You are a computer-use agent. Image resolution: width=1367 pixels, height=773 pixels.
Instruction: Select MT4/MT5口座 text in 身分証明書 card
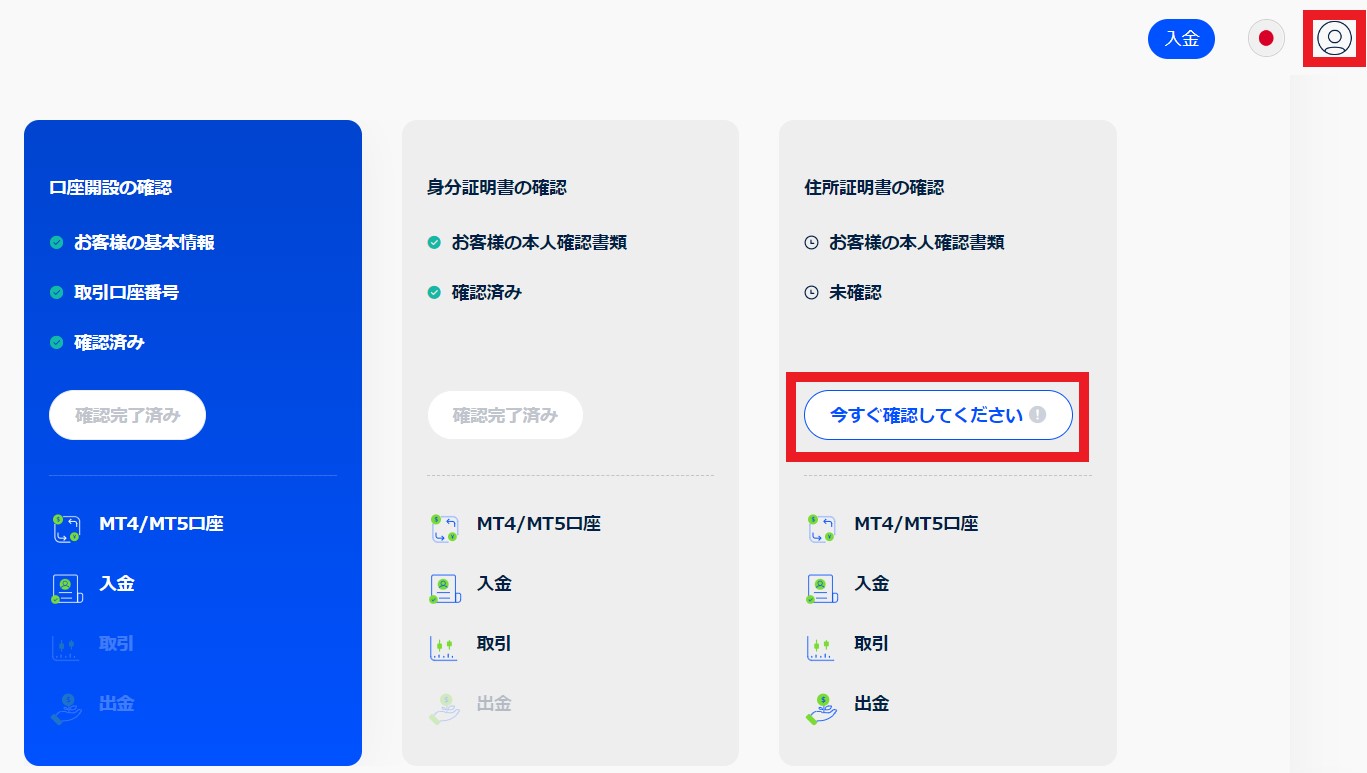[x=539, y=523]
